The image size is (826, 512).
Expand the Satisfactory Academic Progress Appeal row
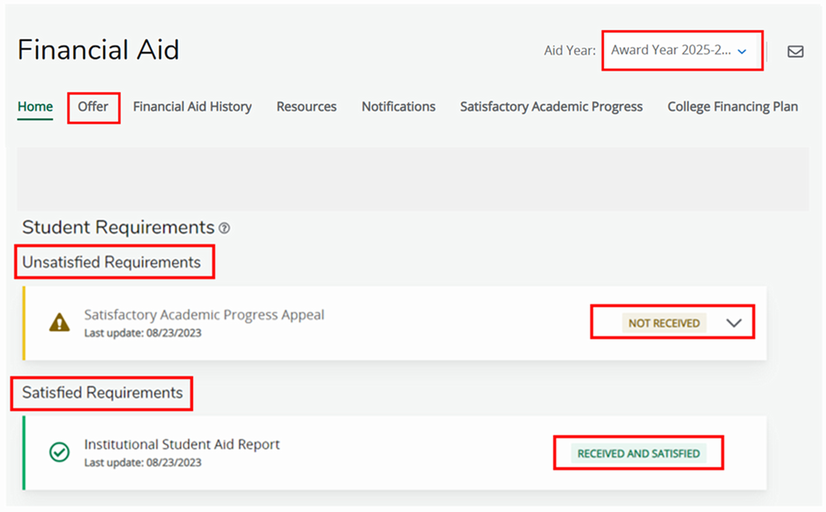pos(734,323)
